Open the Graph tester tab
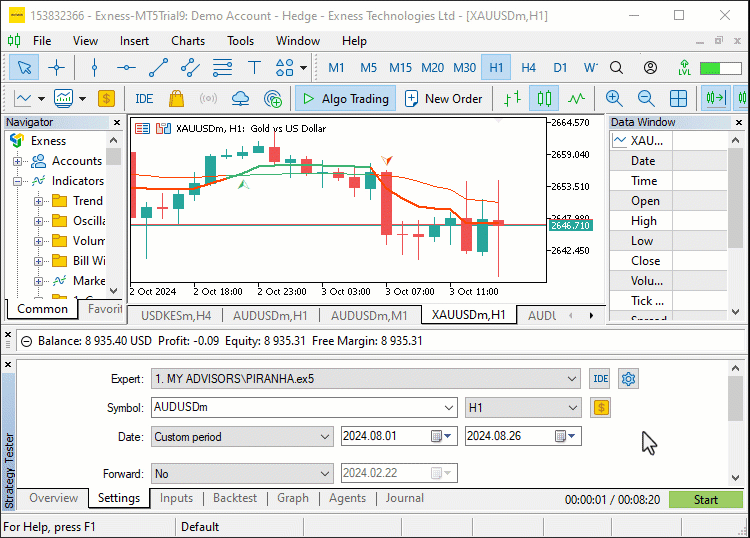The height and width of the screenshot is (538, 750). [293, 498]
